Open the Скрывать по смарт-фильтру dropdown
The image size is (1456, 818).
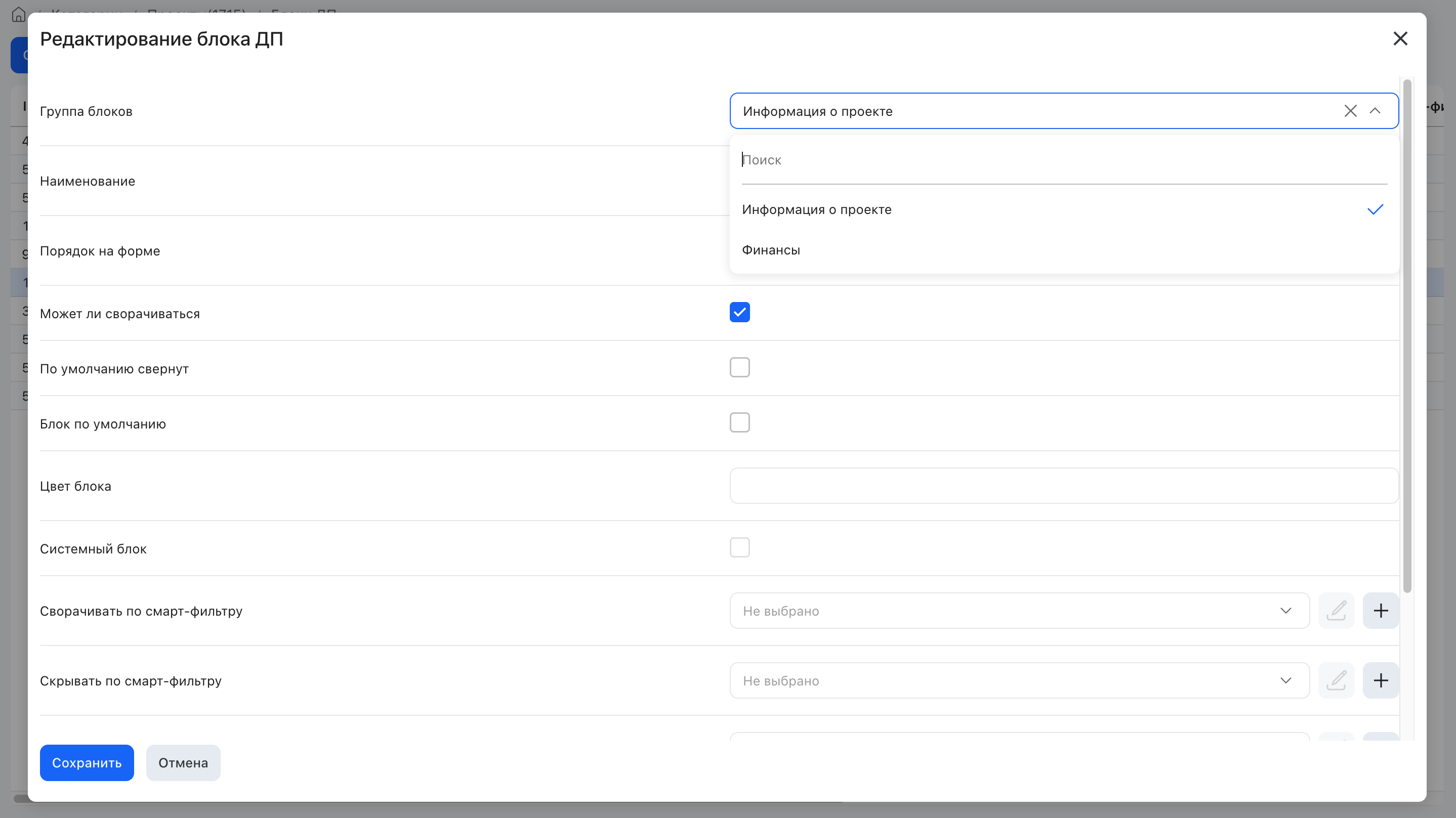coord(1019,681)
